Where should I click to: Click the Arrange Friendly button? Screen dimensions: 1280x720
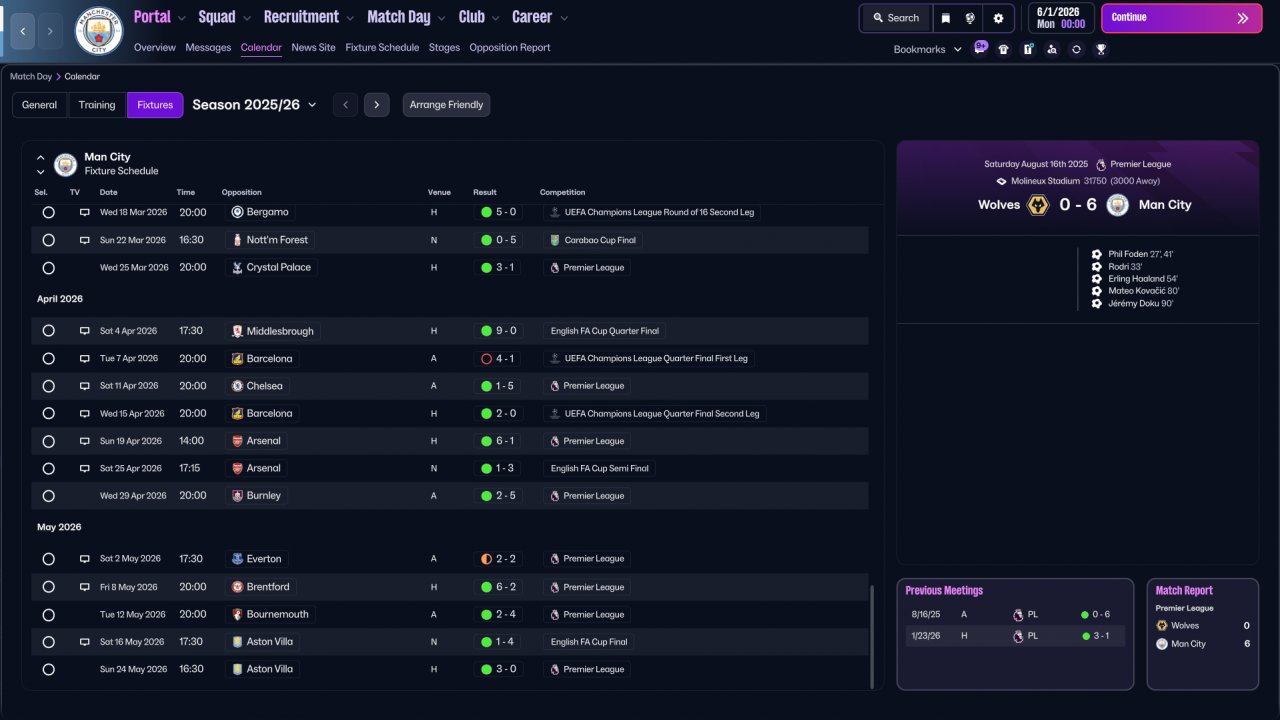tap(446, 105)
